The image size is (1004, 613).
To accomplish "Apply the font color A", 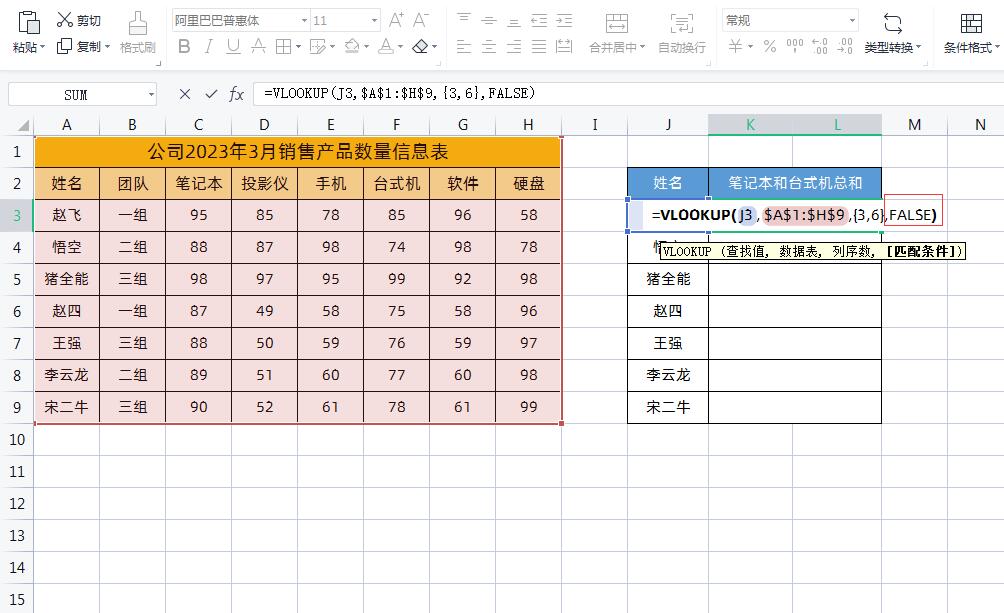I will tap(386, 46).
